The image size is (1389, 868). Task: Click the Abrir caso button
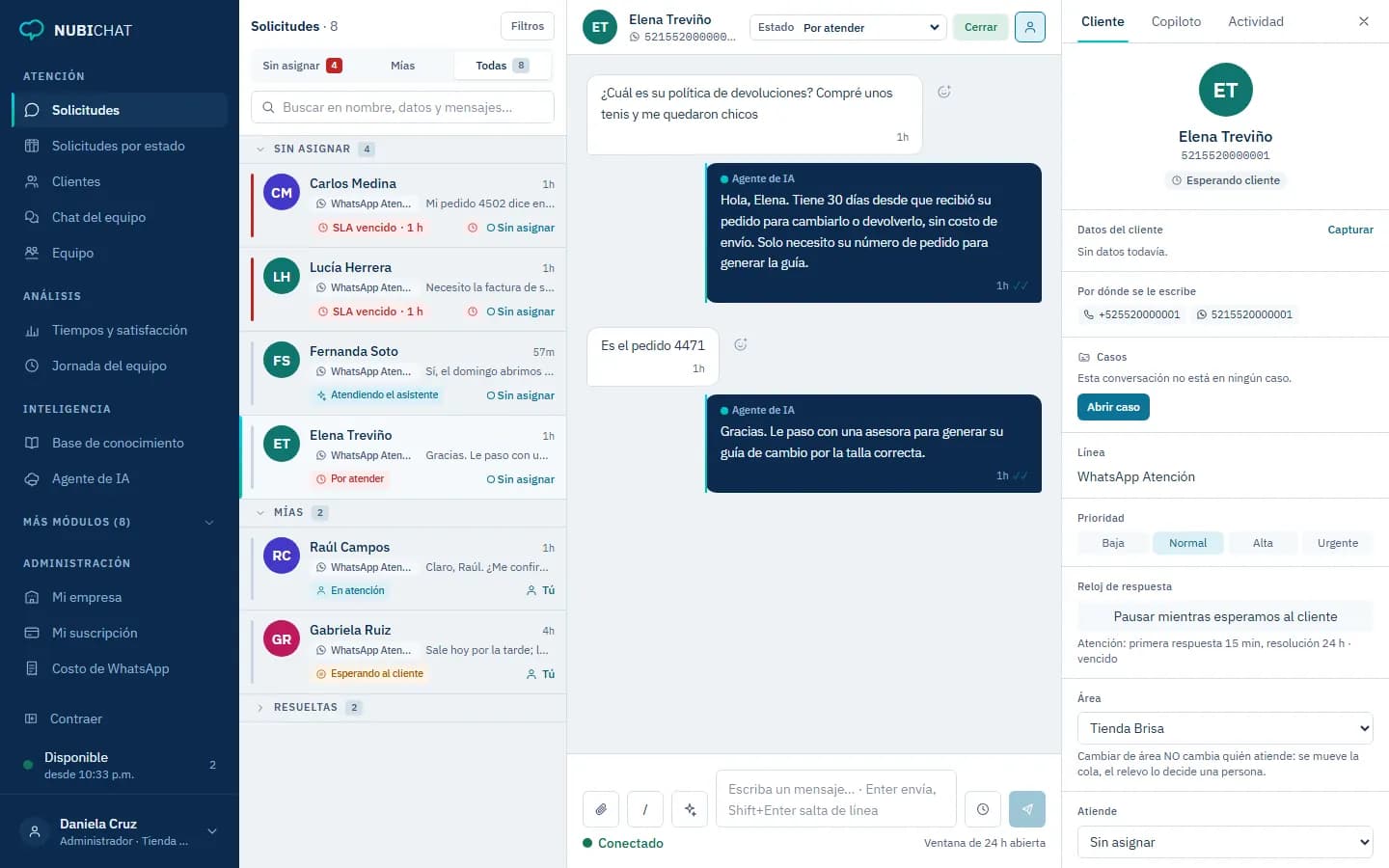point(1113,407)
